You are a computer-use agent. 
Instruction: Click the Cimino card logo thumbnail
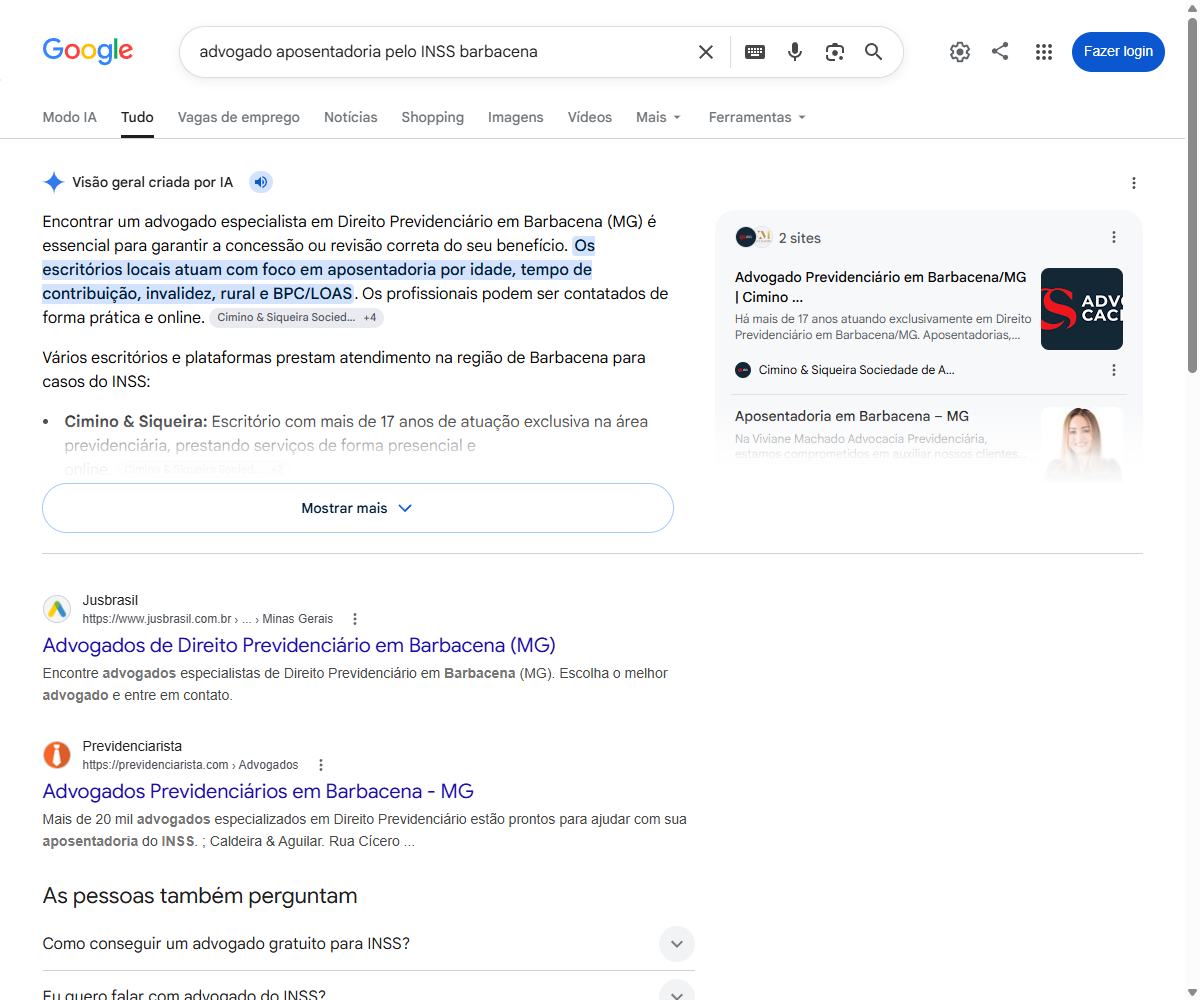(1082, 309)
